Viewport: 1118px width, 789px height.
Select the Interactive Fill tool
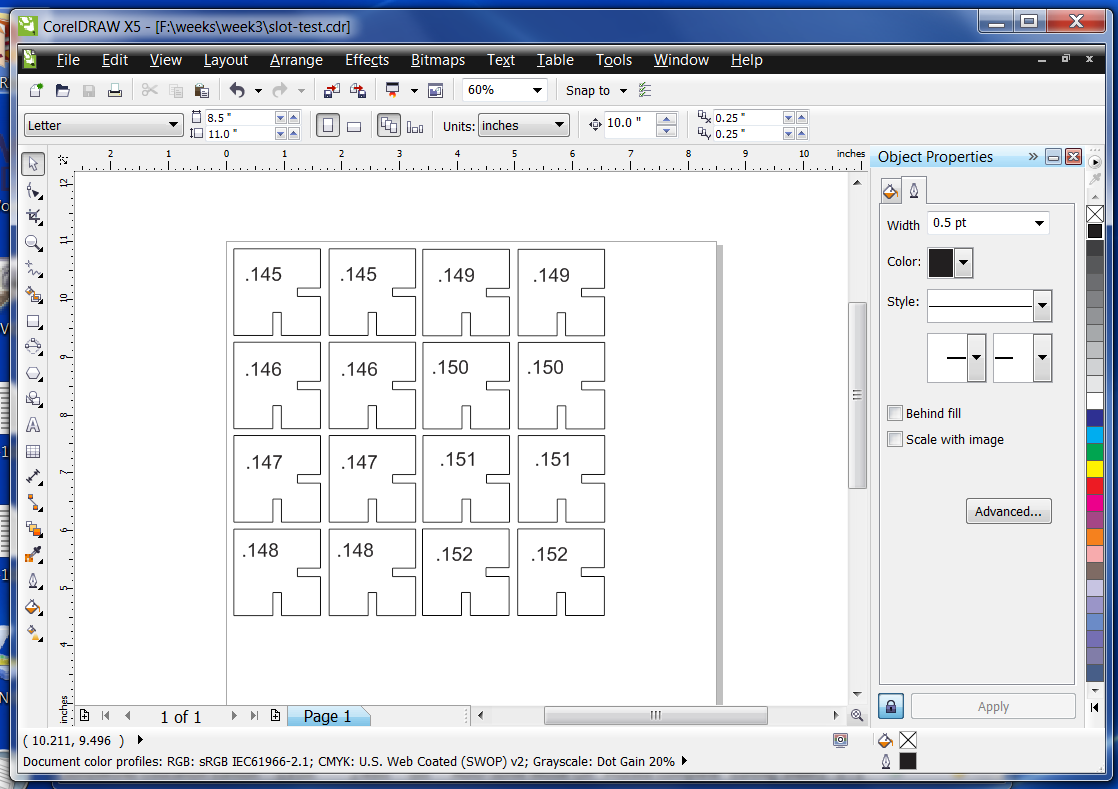point(33,633)
